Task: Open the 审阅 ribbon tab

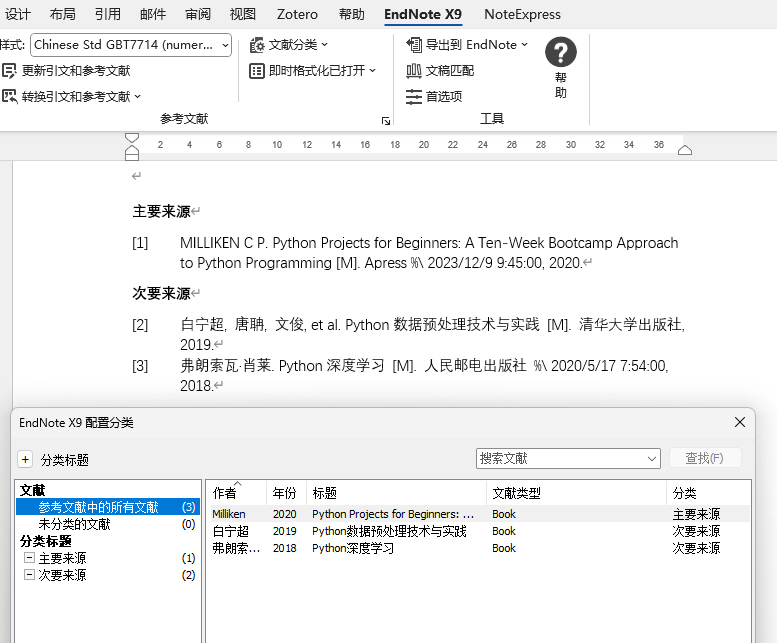Action: click(x=198, y=14)
